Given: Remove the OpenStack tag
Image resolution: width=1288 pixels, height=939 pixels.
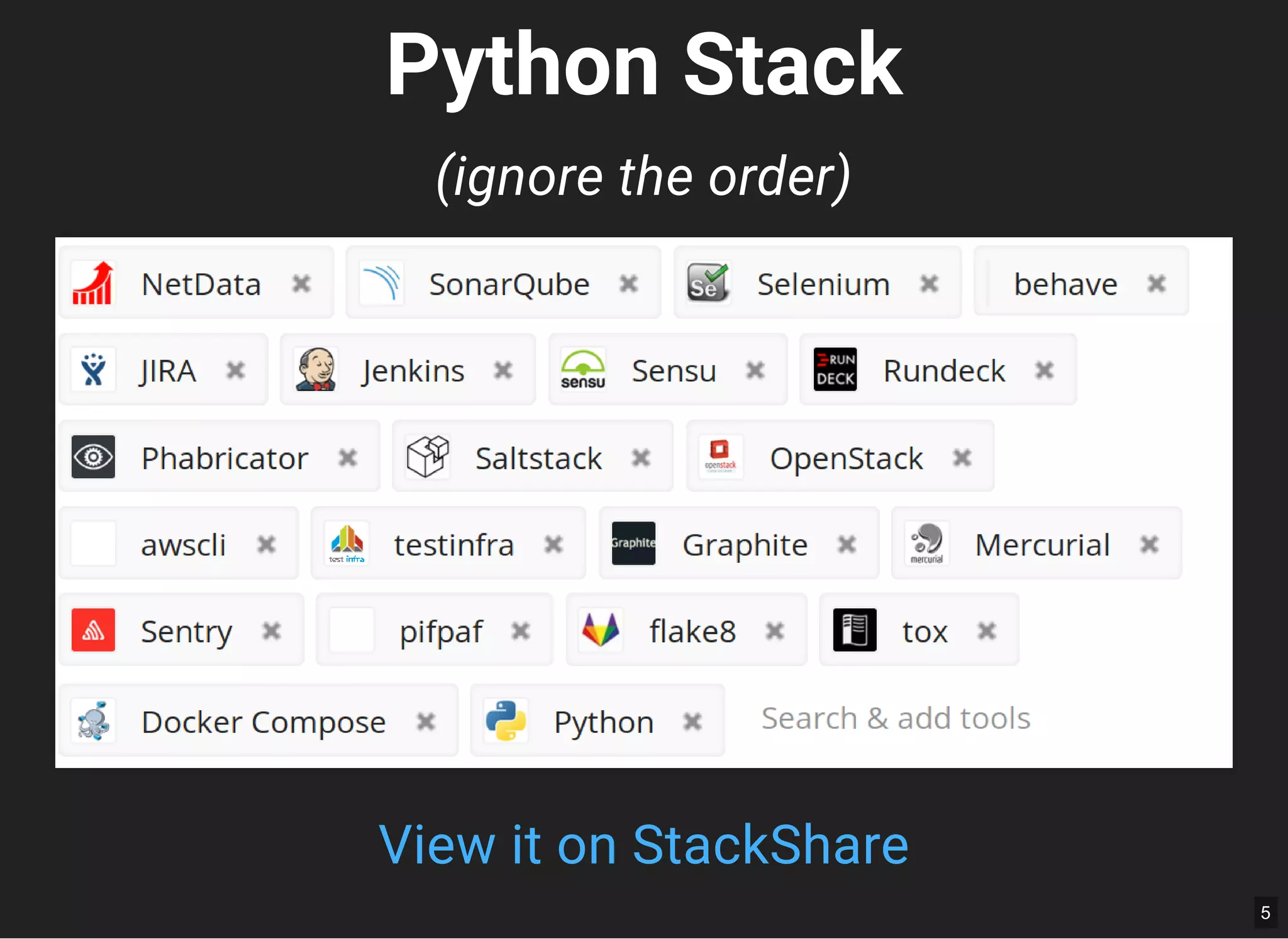Looking at the screenshot, I should coord(962,458).
